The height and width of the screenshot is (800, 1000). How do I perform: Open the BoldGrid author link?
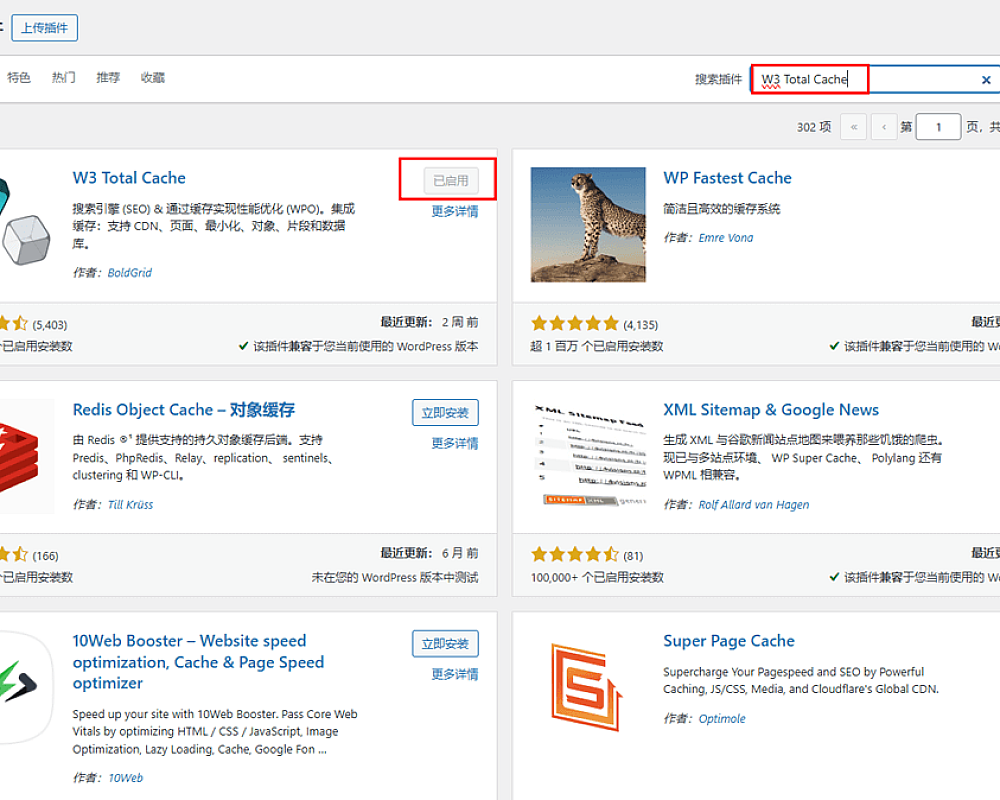[x=130, y=273]
